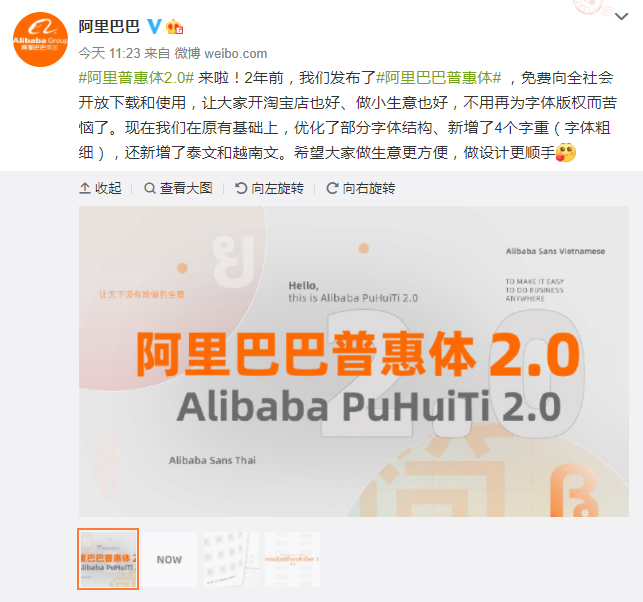This screenshot has height=602, width=643.
Task: Click the collapse arrow icon beside 收起
Action: [x=85, y=188]
